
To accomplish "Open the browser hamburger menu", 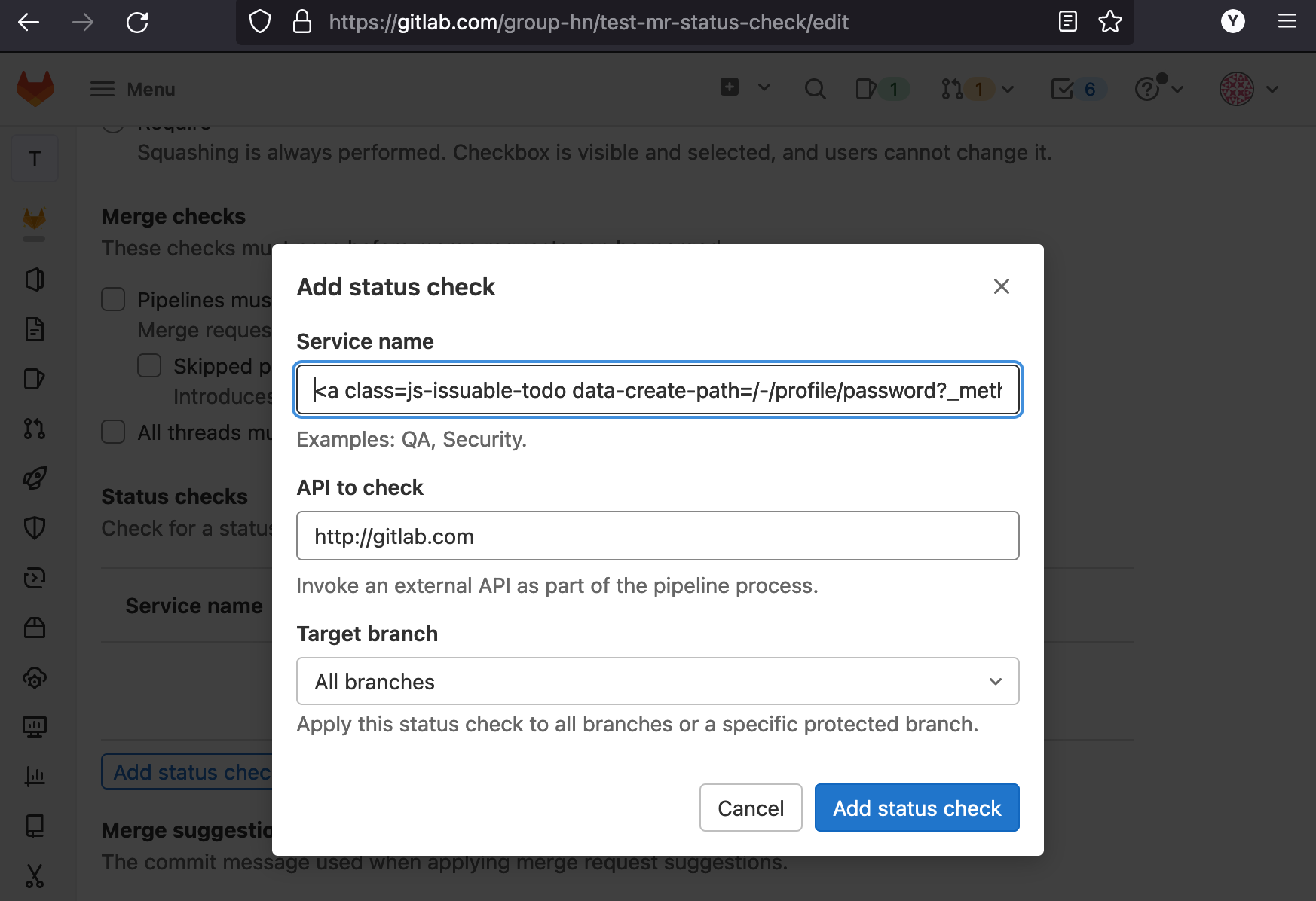I will coord(1287,22).
